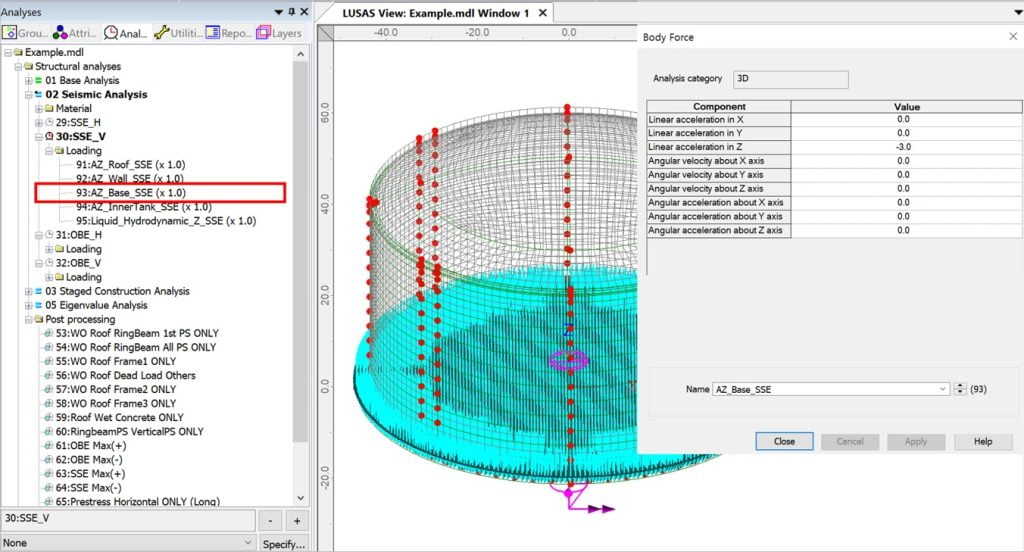
Task: Expand the 29:SSE_H loadcase node
Action: 39,123
